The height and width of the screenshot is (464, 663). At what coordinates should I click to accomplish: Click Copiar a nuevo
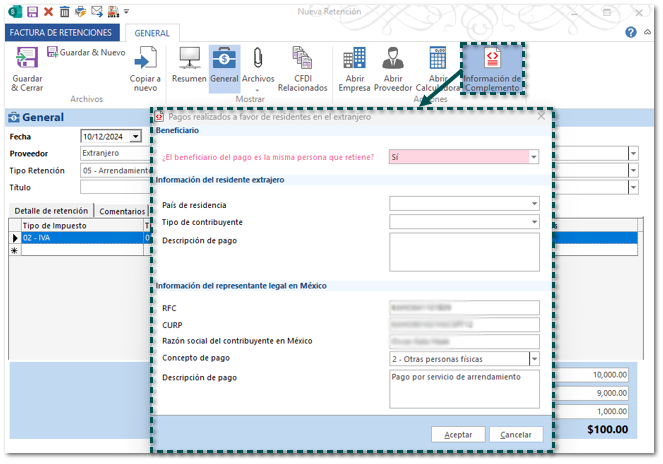145,69
